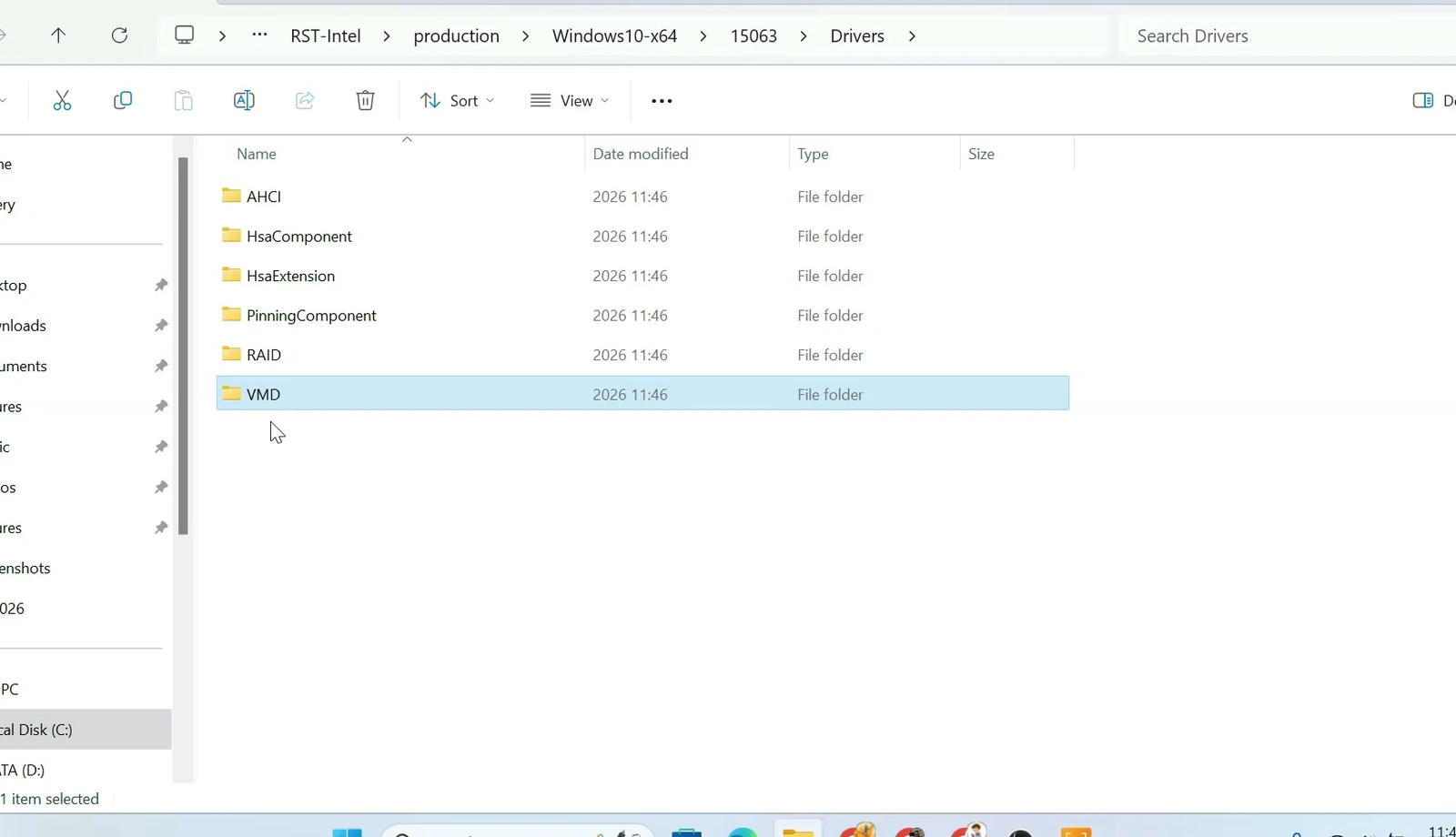
Task: Click the Drivers breadcrumb
Action: pos(857,36)
